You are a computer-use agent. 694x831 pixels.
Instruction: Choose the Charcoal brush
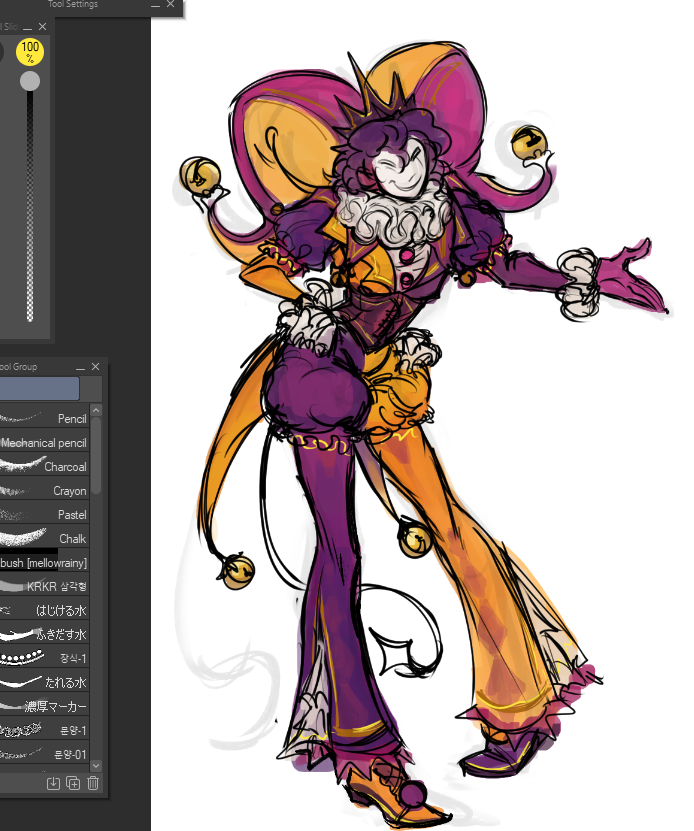[44, 466]
